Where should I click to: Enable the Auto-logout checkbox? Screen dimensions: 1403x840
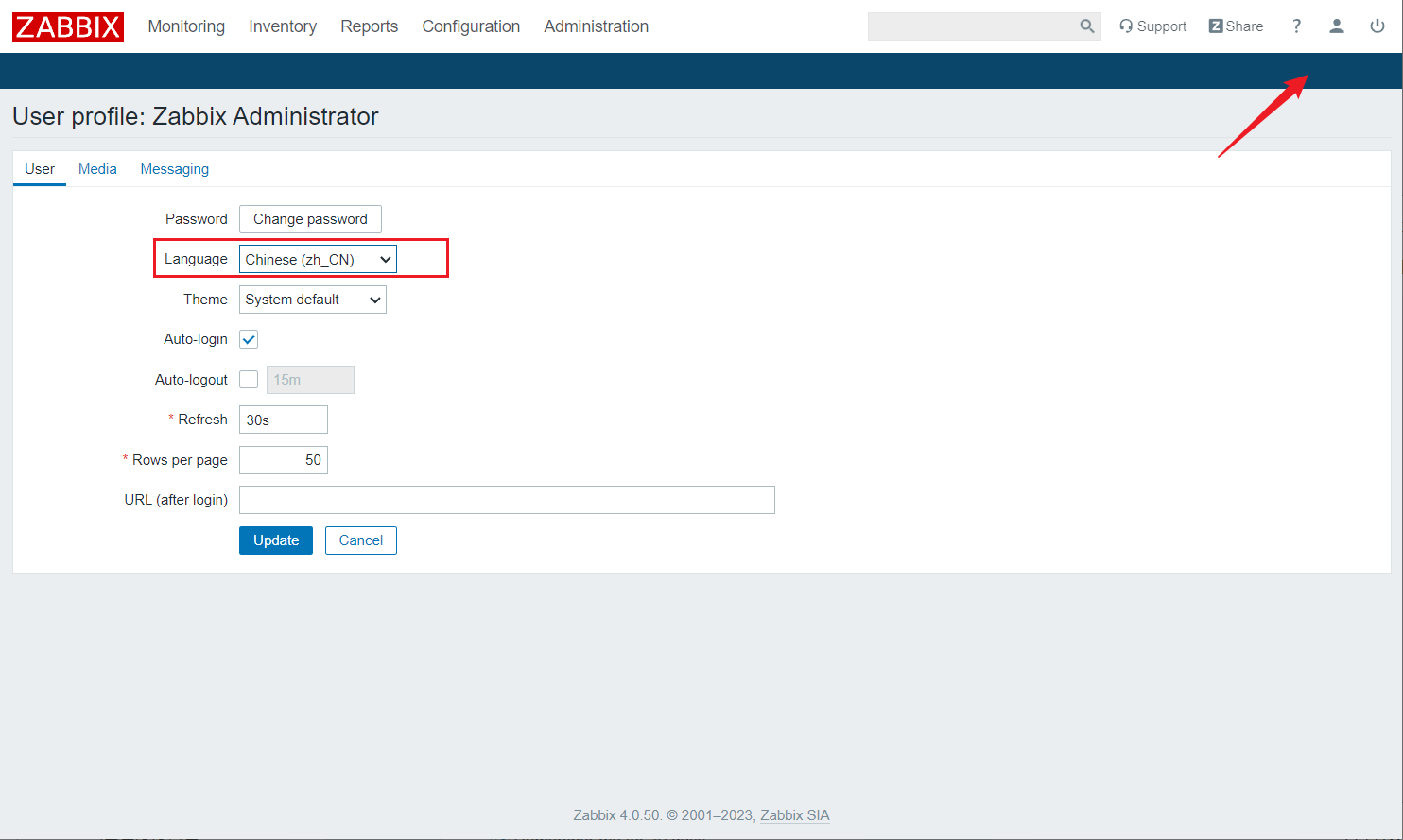point(249,380)
